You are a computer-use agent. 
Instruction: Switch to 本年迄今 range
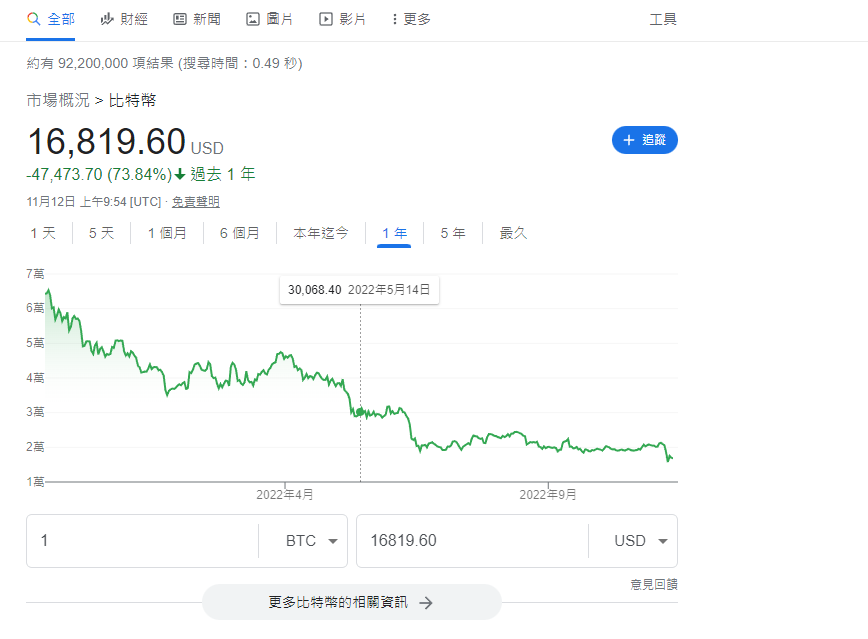(x=320, y=233)
